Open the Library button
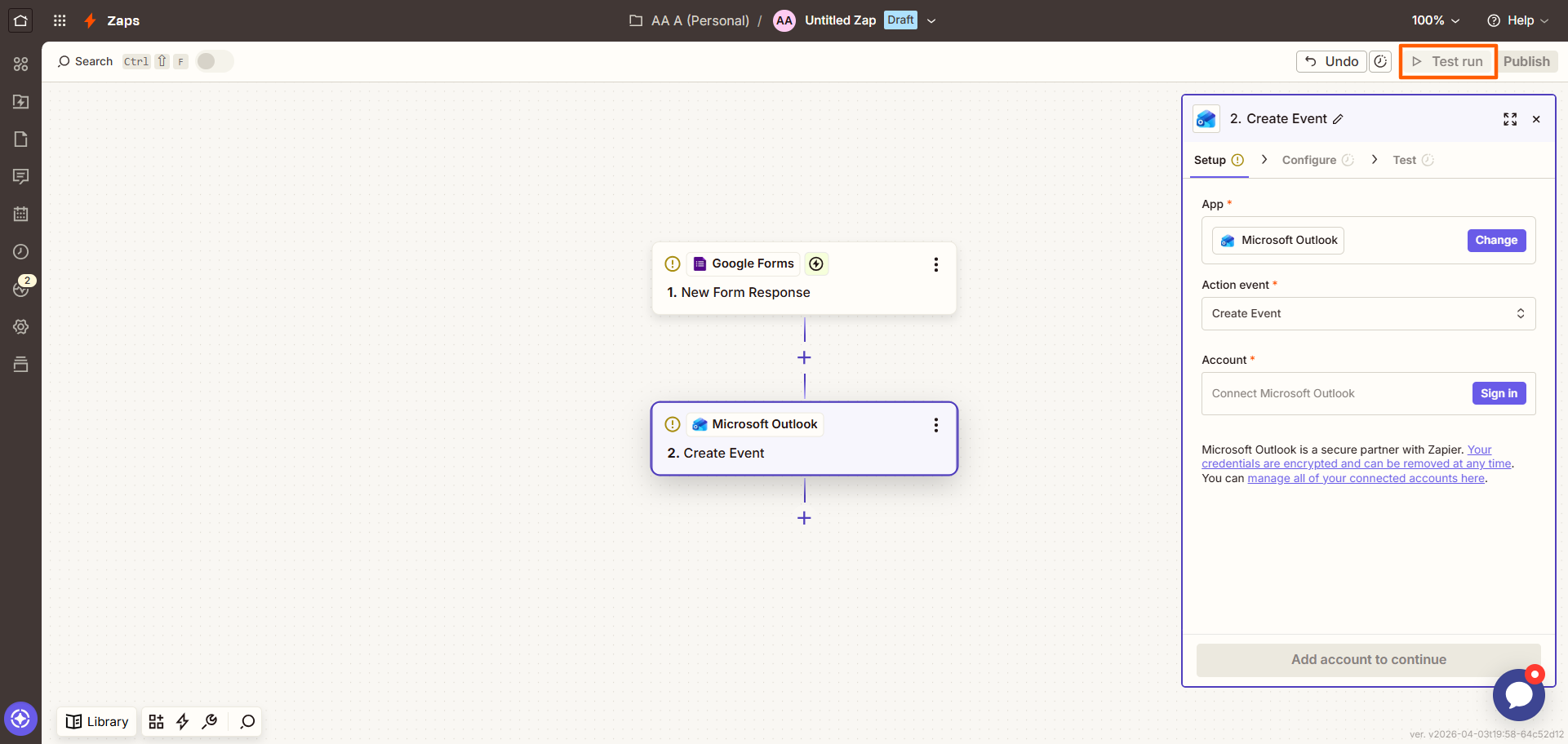1568x744 pixels. pyautogui.click(x=97, y=721)
